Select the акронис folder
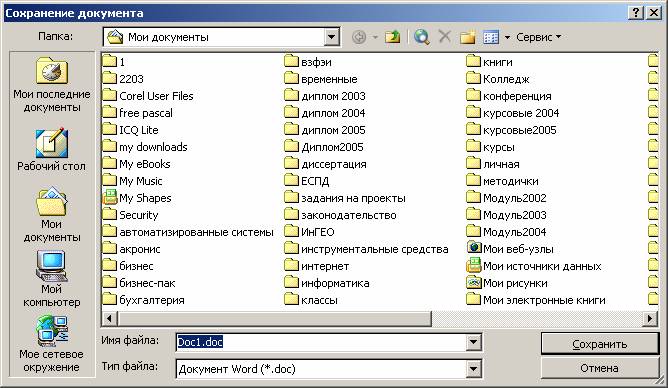The image size is (668, 388). (132, 249)
